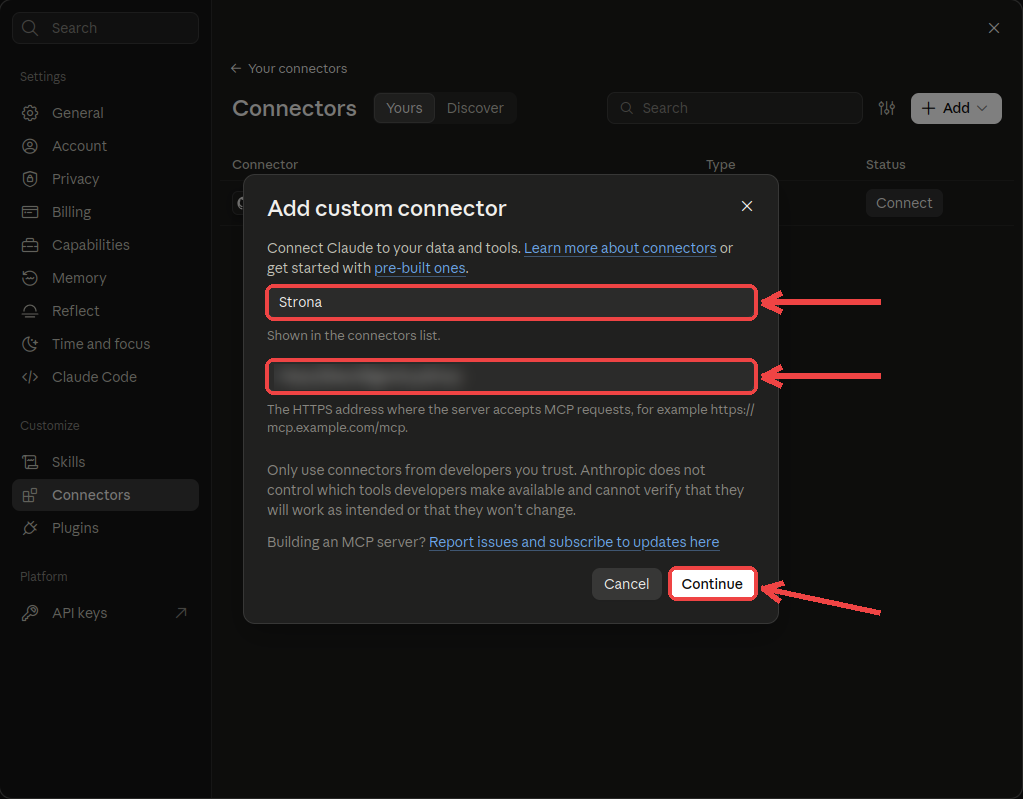Open the Skills page
Viewport: 1023px width, 799px height.
(106, 462)
